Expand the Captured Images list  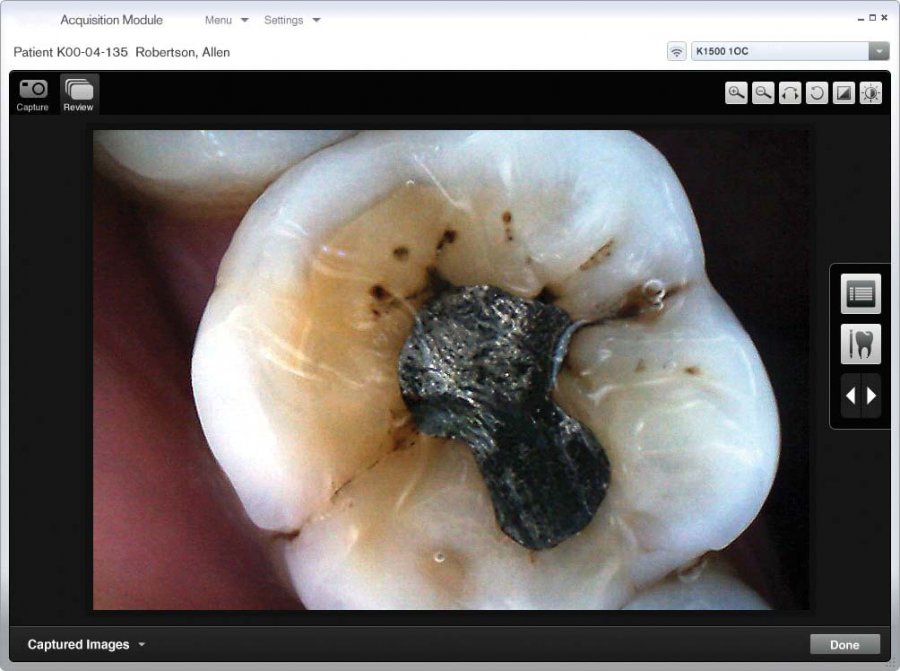86,645
